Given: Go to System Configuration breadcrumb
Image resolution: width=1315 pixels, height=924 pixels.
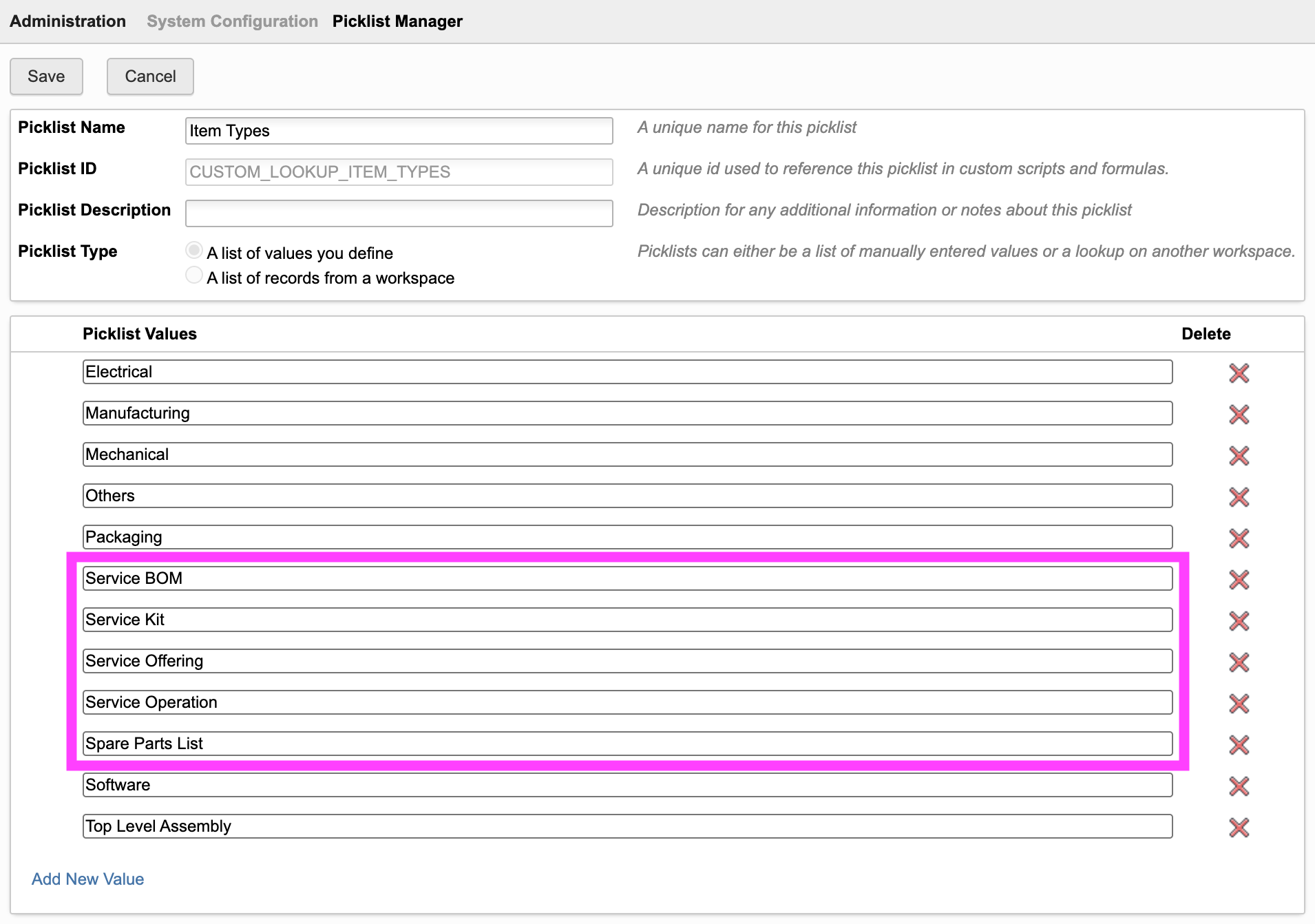Looking at the screenshot, I should click(232, 21).
